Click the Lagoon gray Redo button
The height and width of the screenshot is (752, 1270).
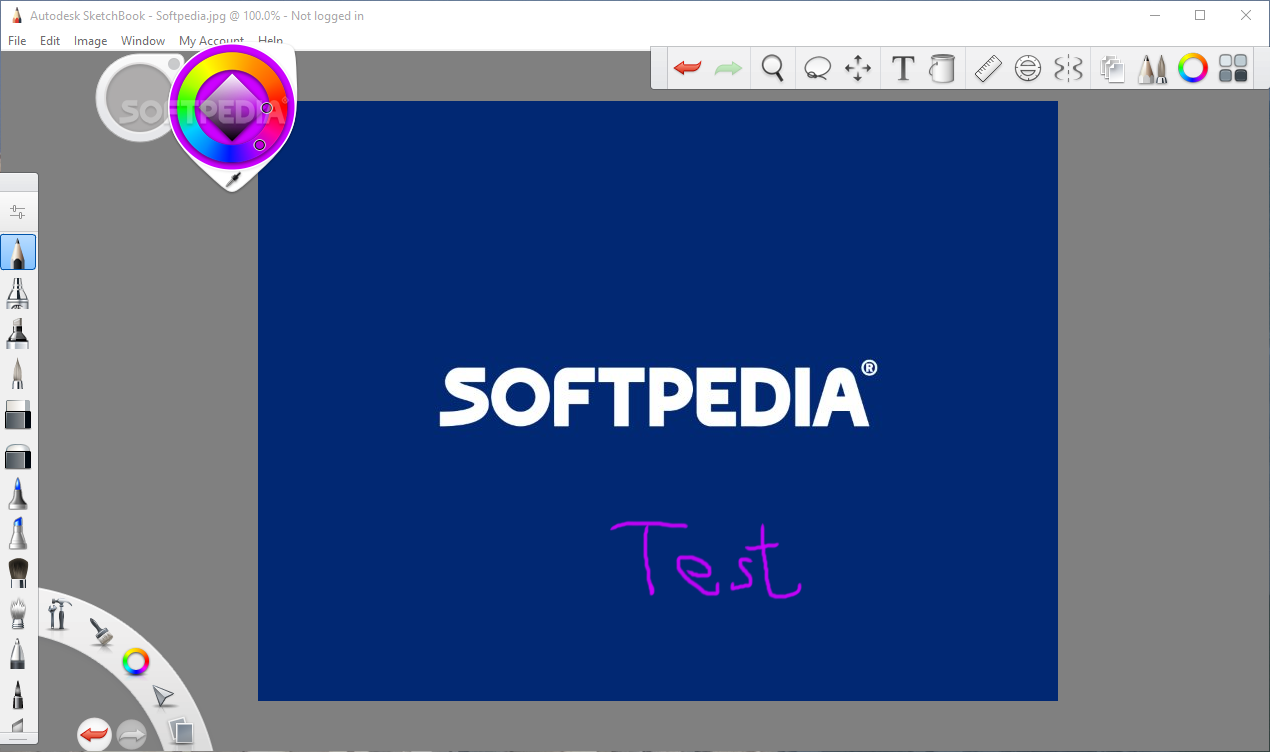(x=132, y=736)
